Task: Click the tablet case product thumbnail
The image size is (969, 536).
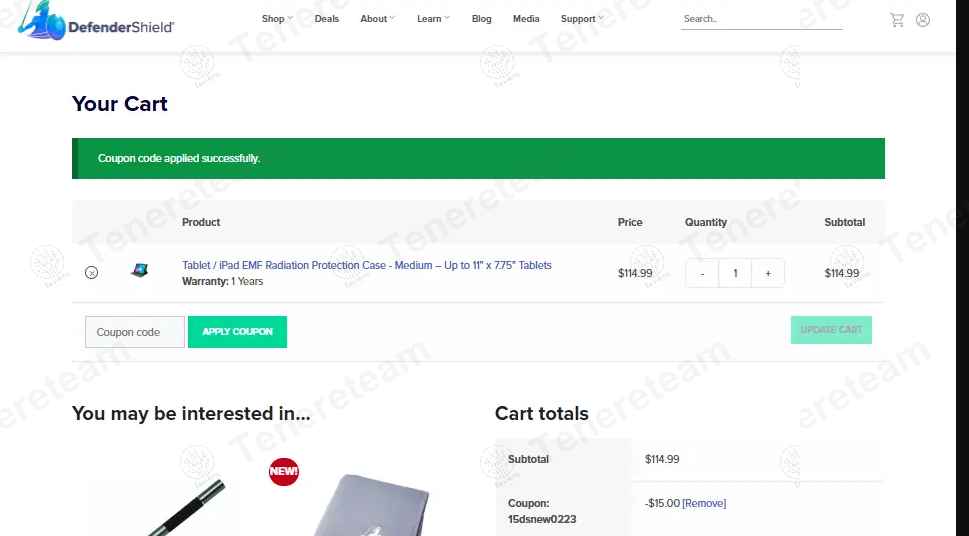Action: [140, 271]
